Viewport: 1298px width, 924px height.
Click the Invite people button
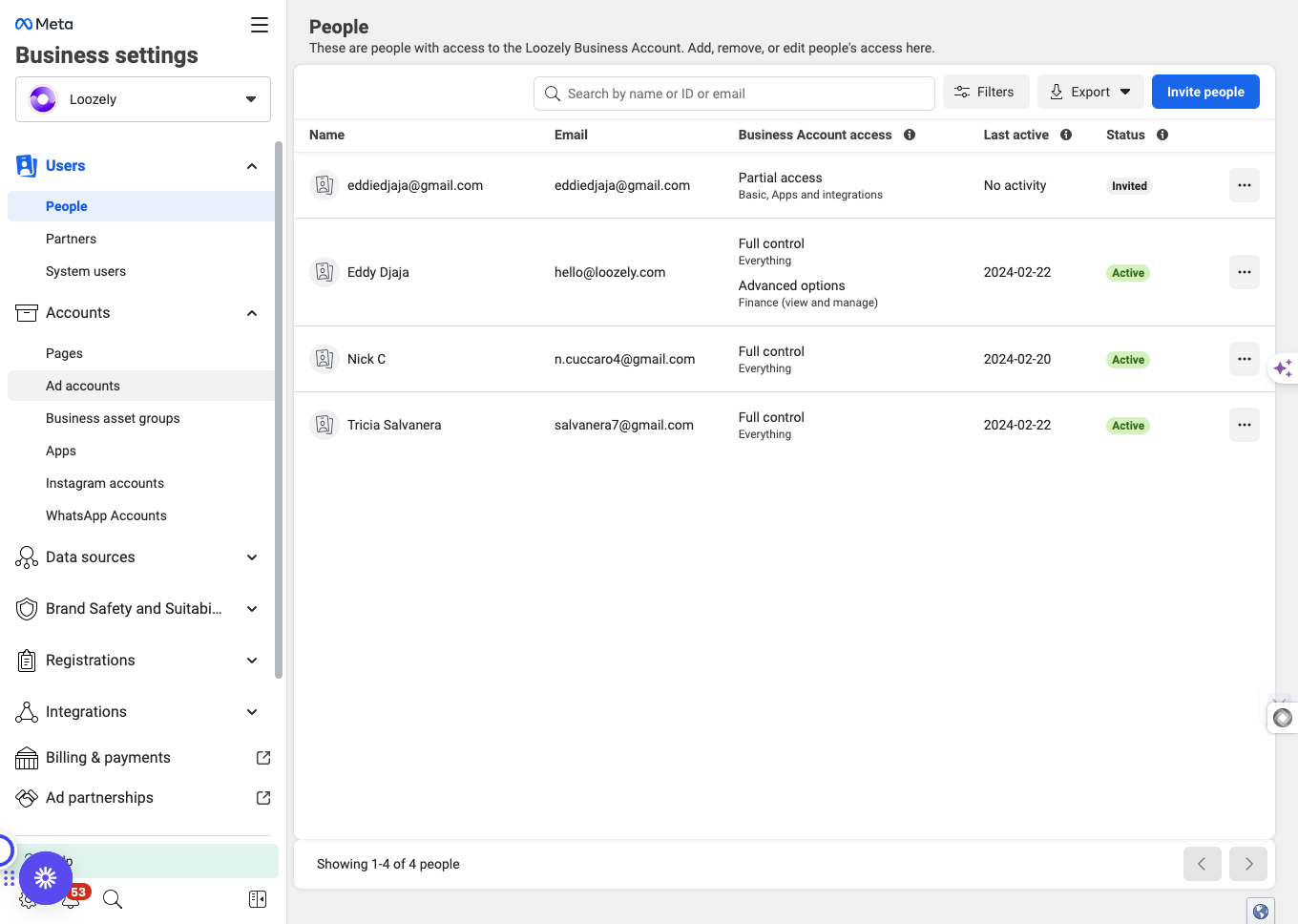(1205, 92)
